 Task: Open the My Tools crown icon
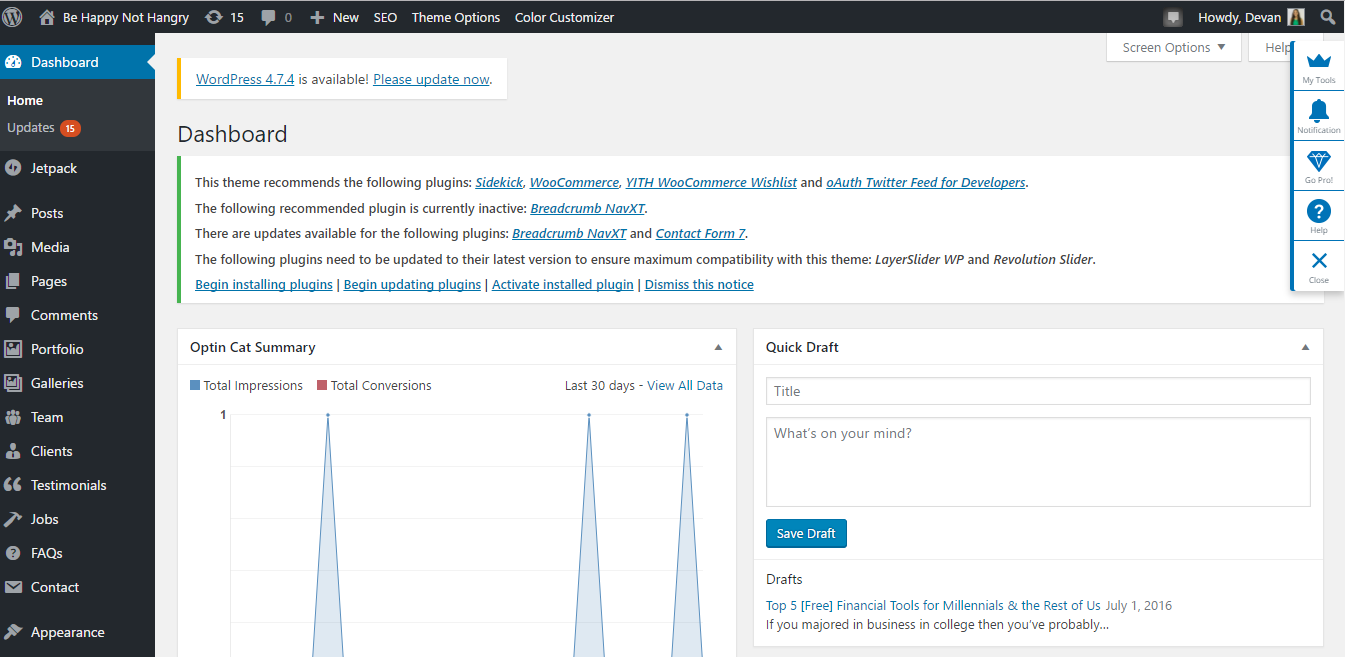point(1318,61)
